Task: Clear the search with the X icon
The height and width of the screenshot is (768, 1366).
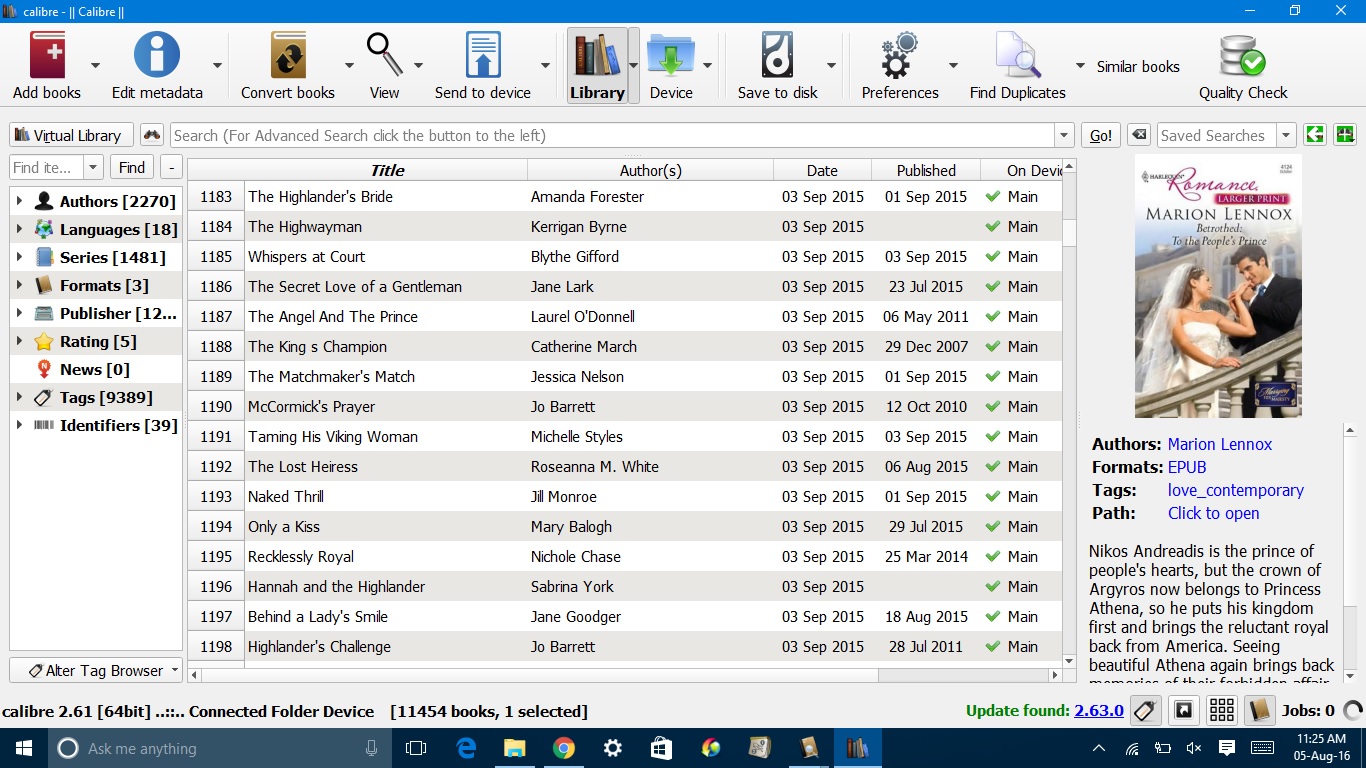Action: 1138,135
